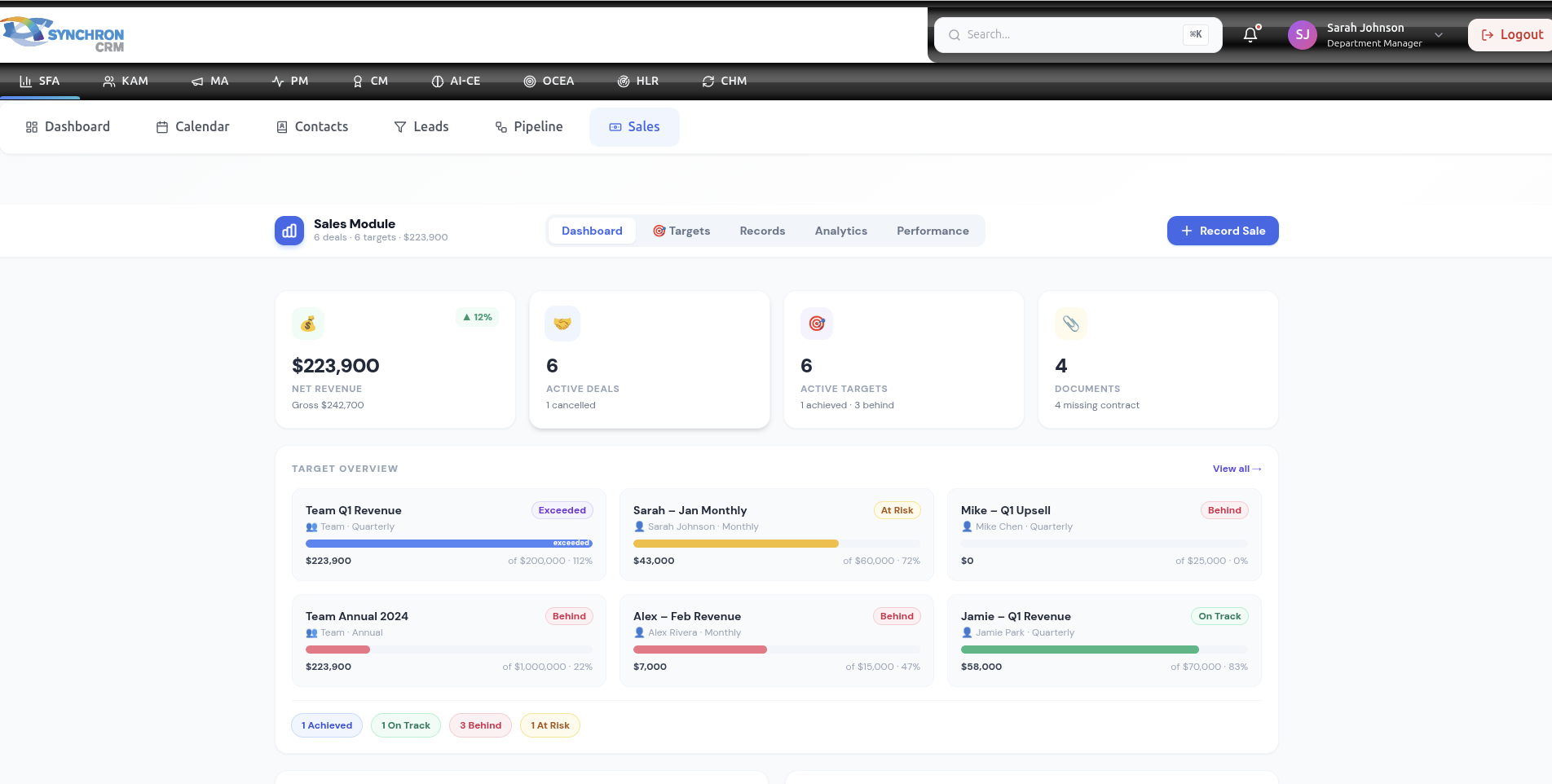Filter by the 3 Behind chip
The width and height of the screenshot is (1552, 784).
[x=480, y=725]
